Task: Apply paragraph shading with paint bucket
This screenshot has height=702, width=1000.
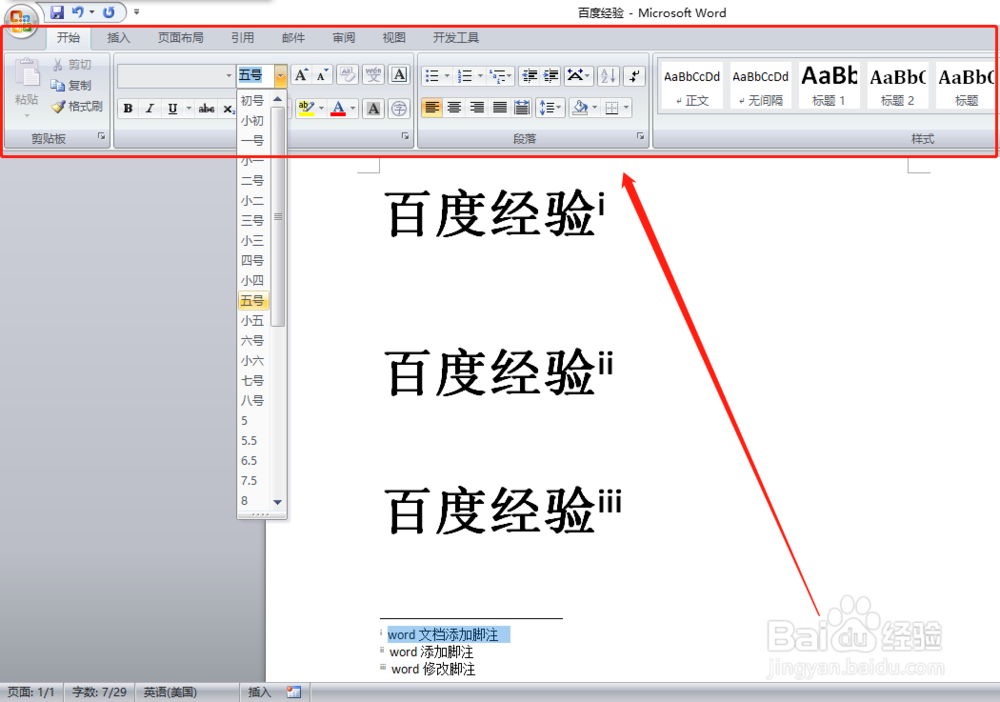Action: pos(580,108)
